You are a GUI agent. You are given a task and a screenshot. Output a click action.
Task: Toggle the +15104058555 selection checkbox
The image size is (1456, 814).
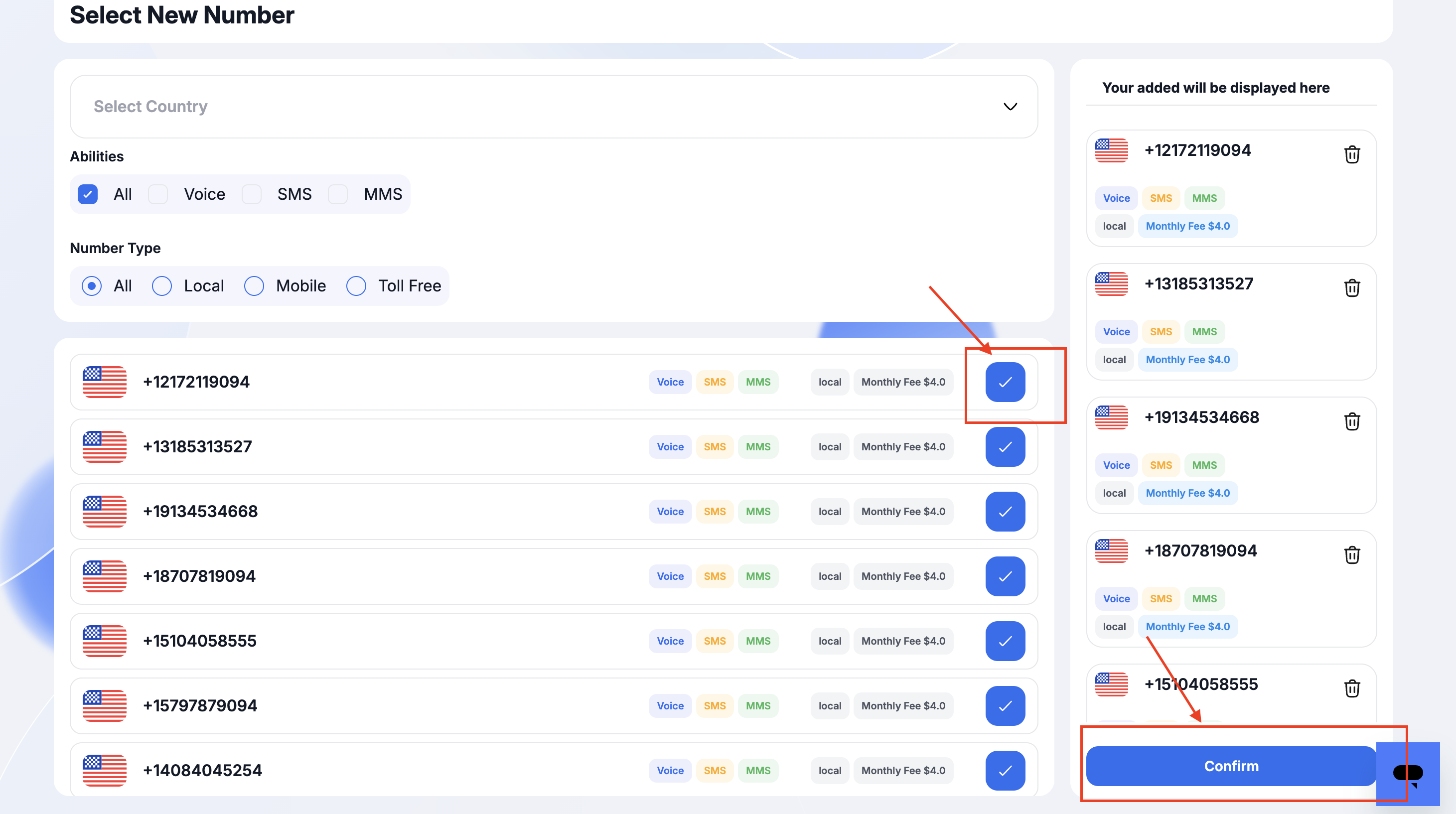(1005, 641)
